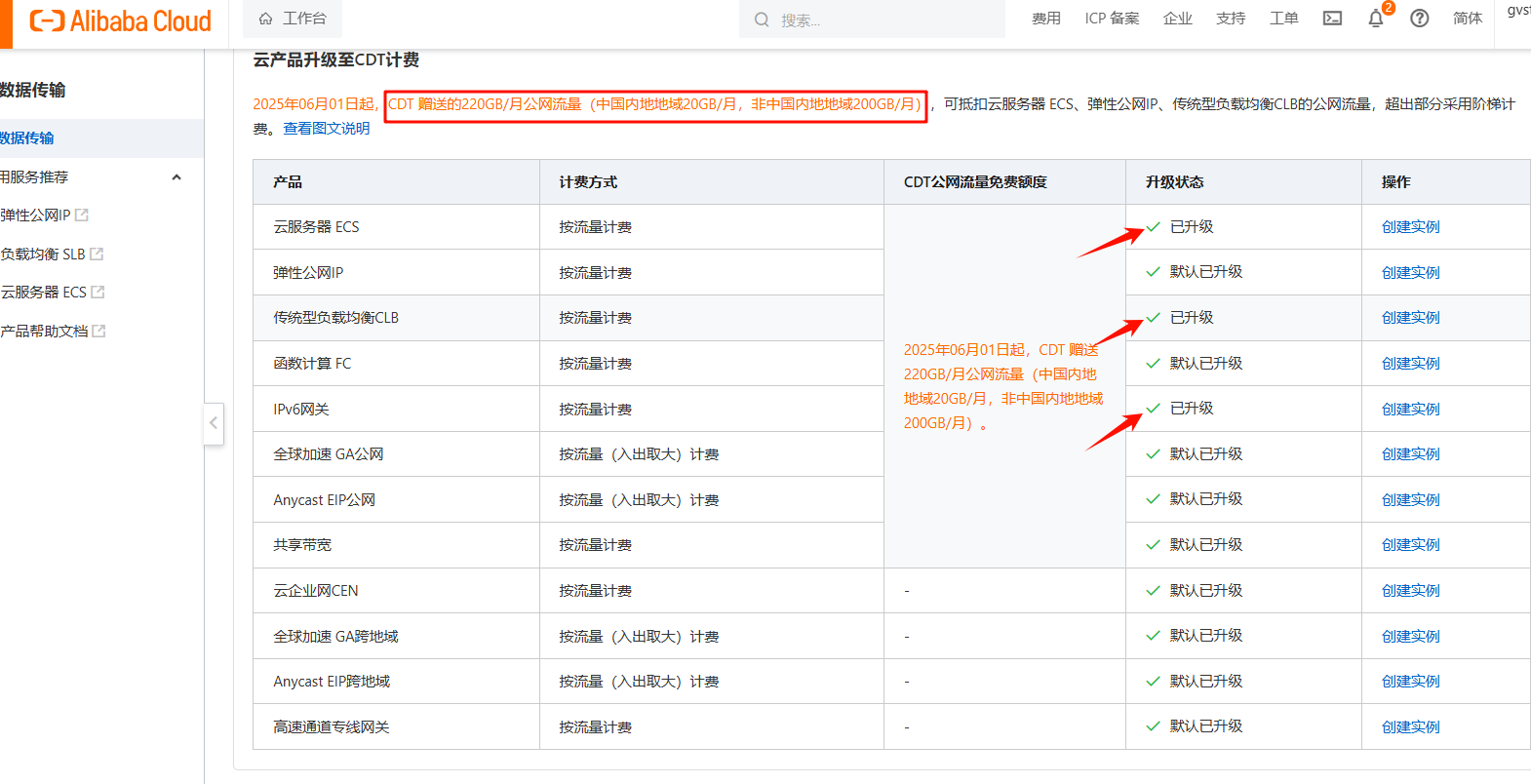Click the 已升级 status in ECS row
Viewport: 1531px width, 784px height.
(1192, 227)
